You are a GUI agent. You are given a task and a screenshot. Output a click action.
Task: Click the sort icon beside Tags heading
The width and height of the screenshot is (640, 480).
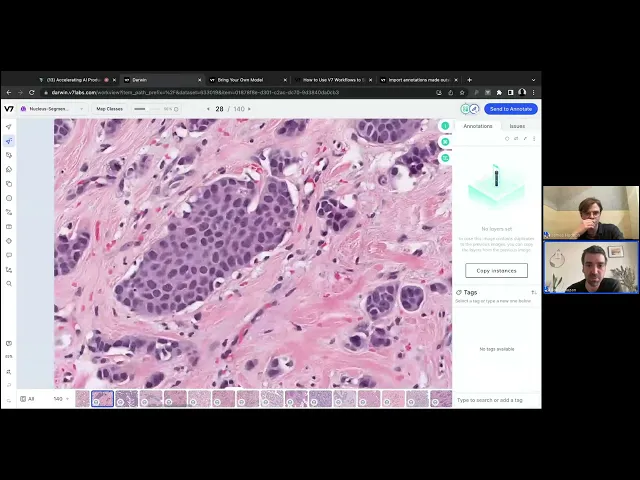534,292
